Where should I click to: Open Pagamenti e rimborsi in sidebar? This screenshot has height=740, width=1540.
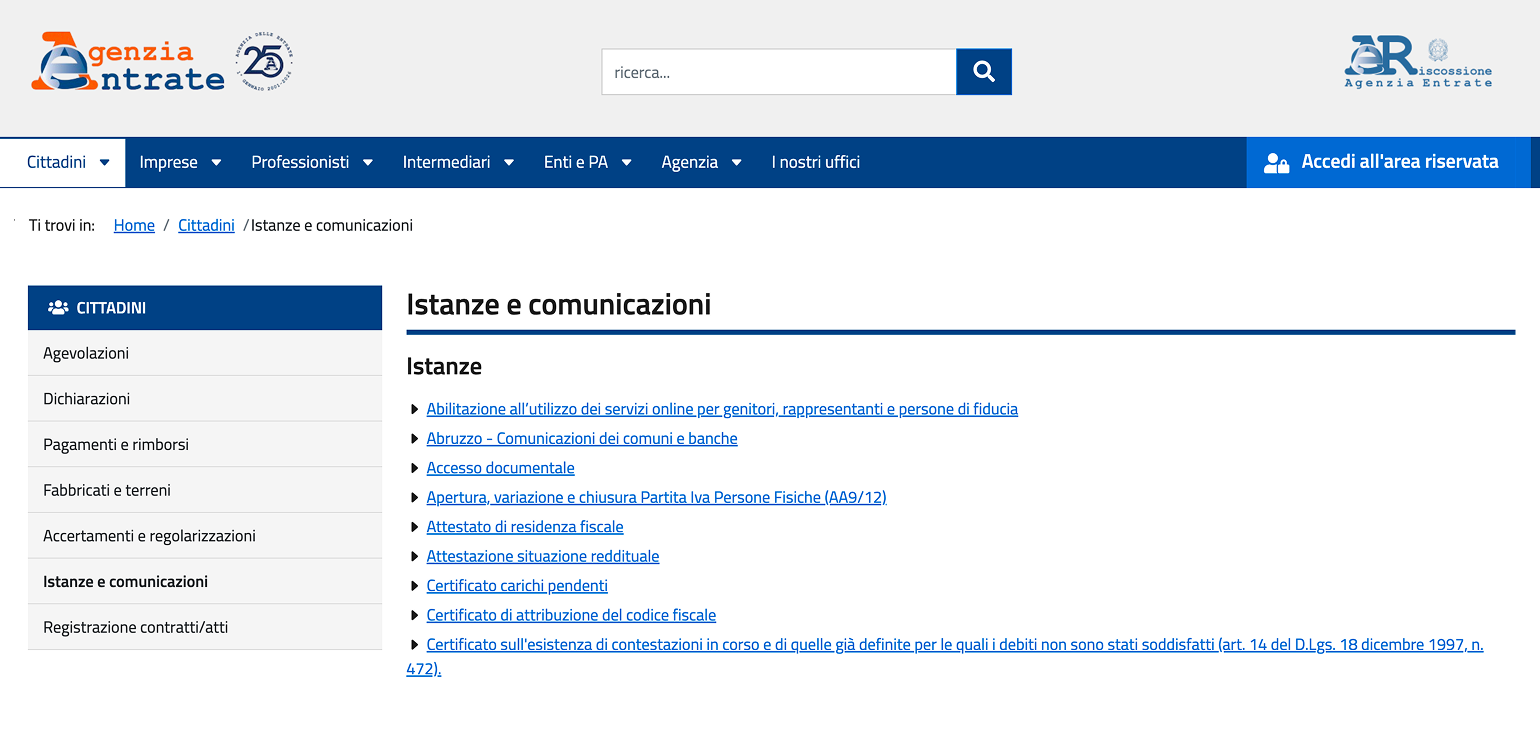coord(116,444)
